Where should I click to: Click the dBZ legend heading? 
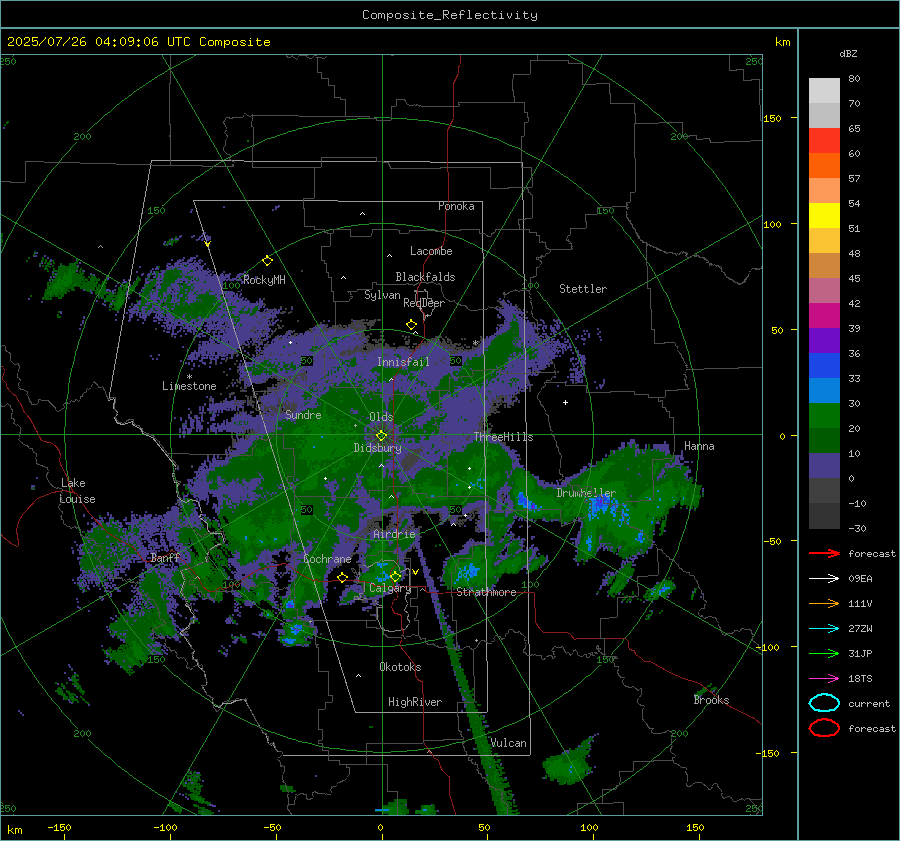point(848,54)
